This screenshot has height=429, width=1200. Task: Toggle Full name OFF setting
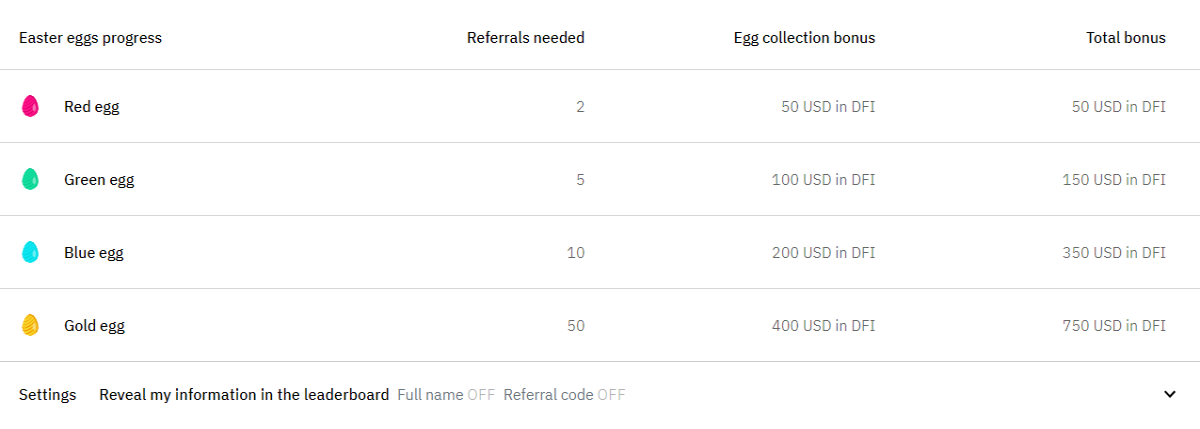coord(446,394)
